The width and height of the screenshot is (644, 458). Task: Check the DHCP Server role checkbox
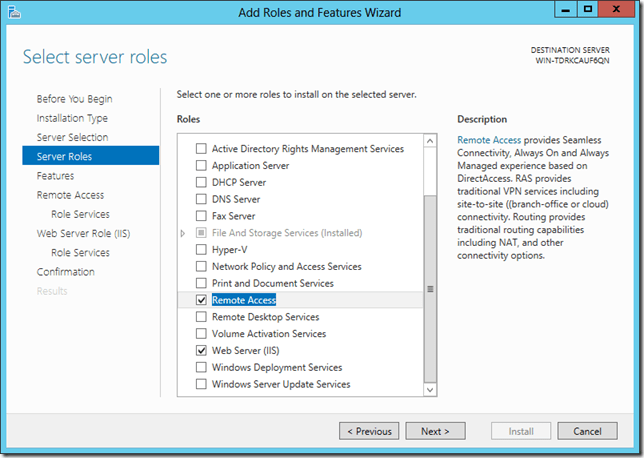[x=201, y=182]
